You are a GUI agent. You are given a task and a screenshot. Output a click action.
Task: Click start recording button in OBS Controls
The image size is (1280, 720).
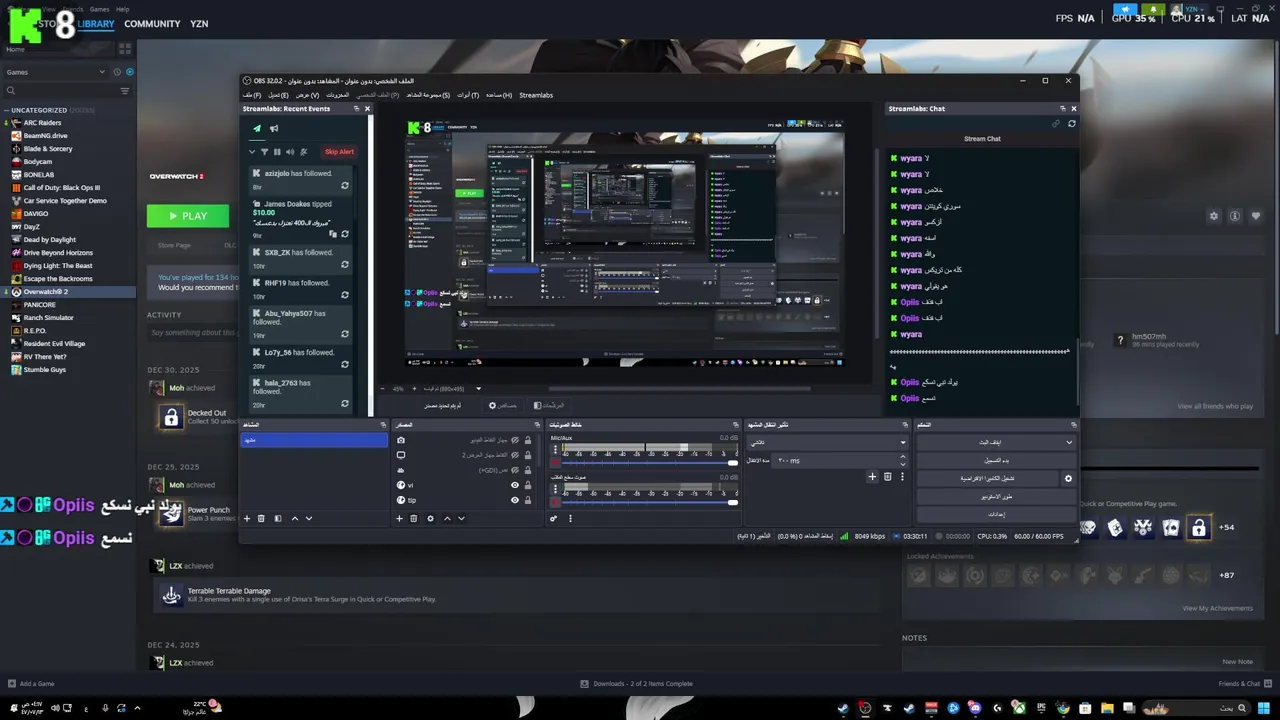(x=997, y=460)
